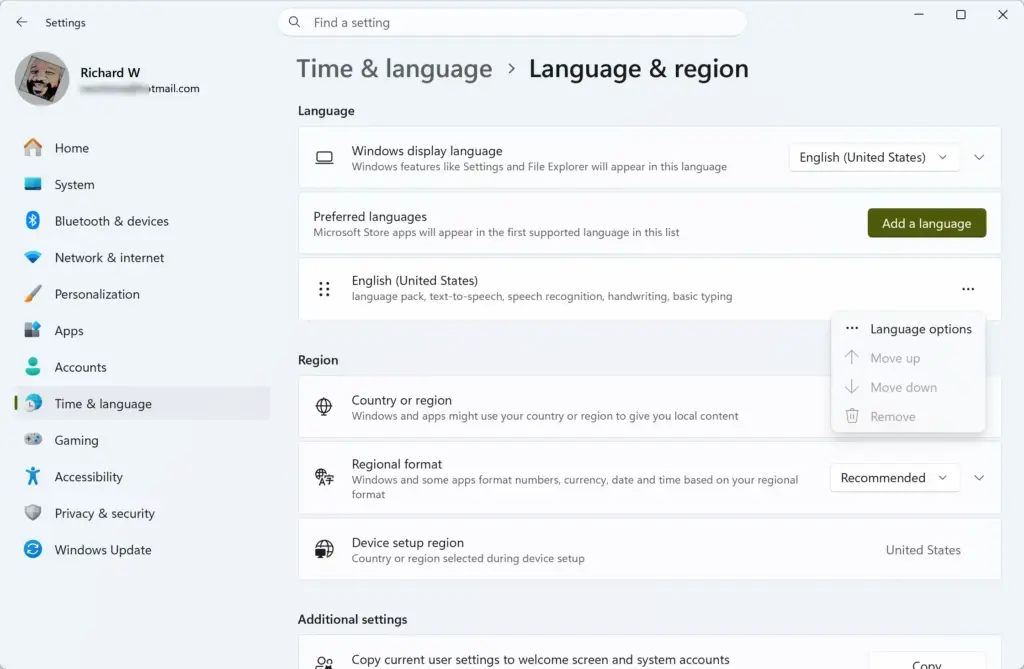This screenshot has width=1024, height=669.
Task: Click the Device setup region row
Action: pos(650,549)
